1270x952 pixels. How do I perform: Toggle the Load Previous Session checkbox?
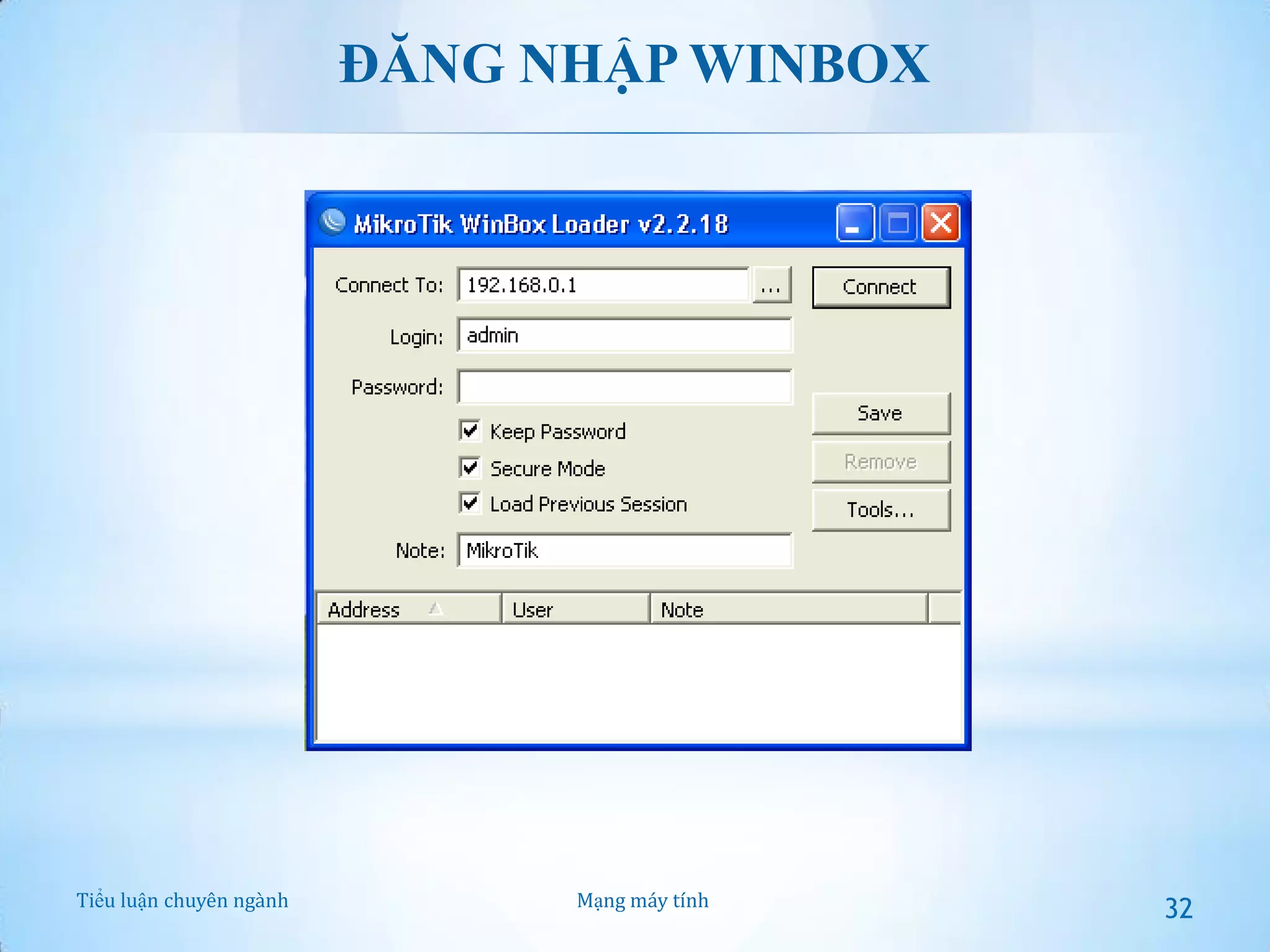point(470,503)
